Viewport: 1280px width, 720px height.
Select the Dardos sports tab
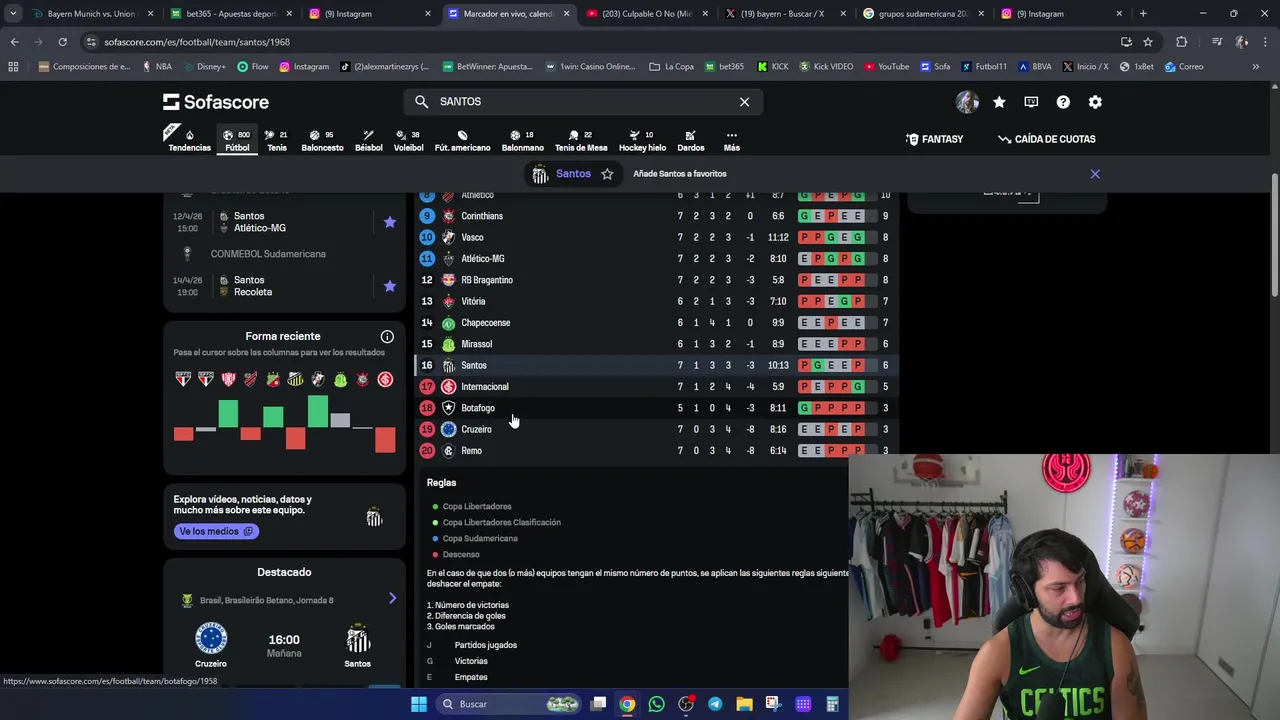(x=691, y=140)
